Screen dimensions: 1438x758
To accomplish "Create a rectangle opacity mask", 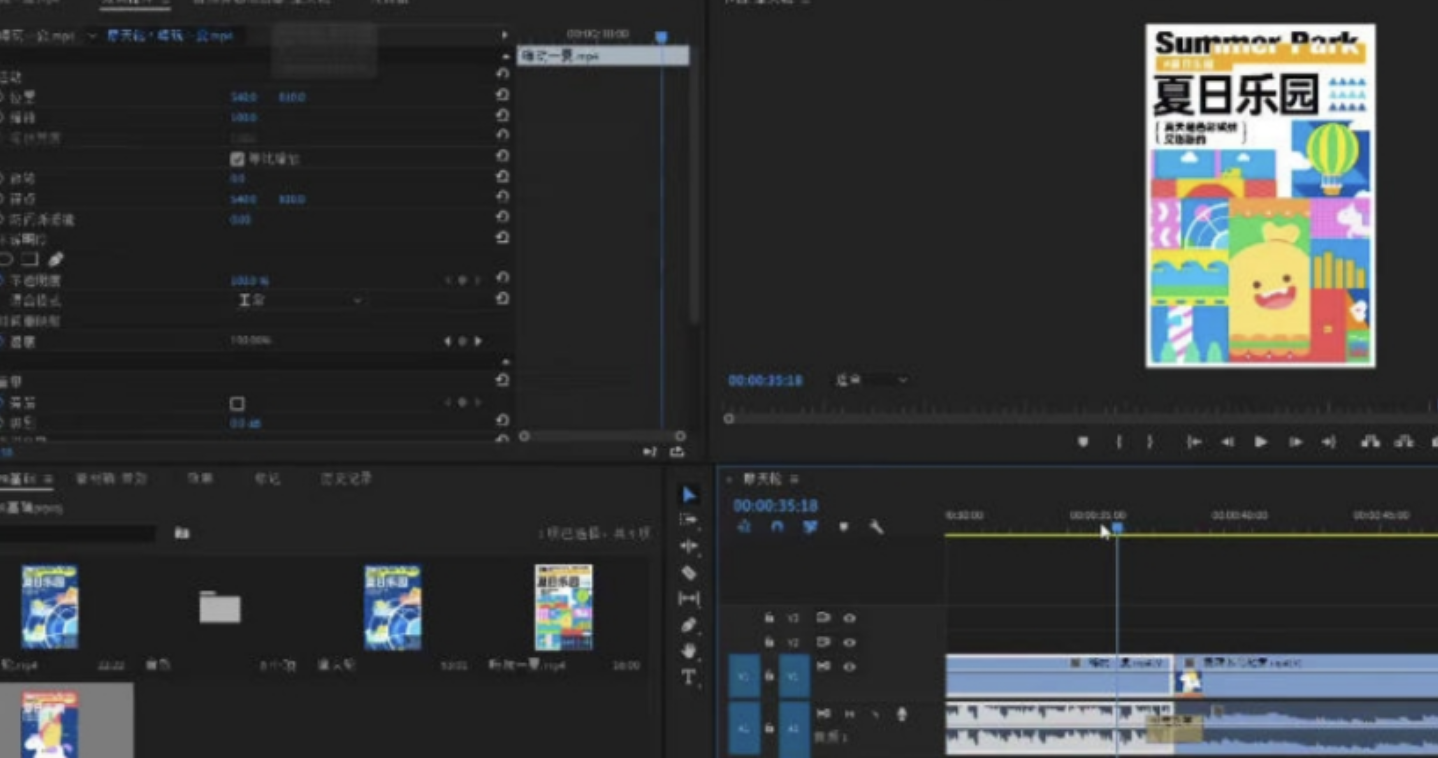I will (x=31, y=259).
